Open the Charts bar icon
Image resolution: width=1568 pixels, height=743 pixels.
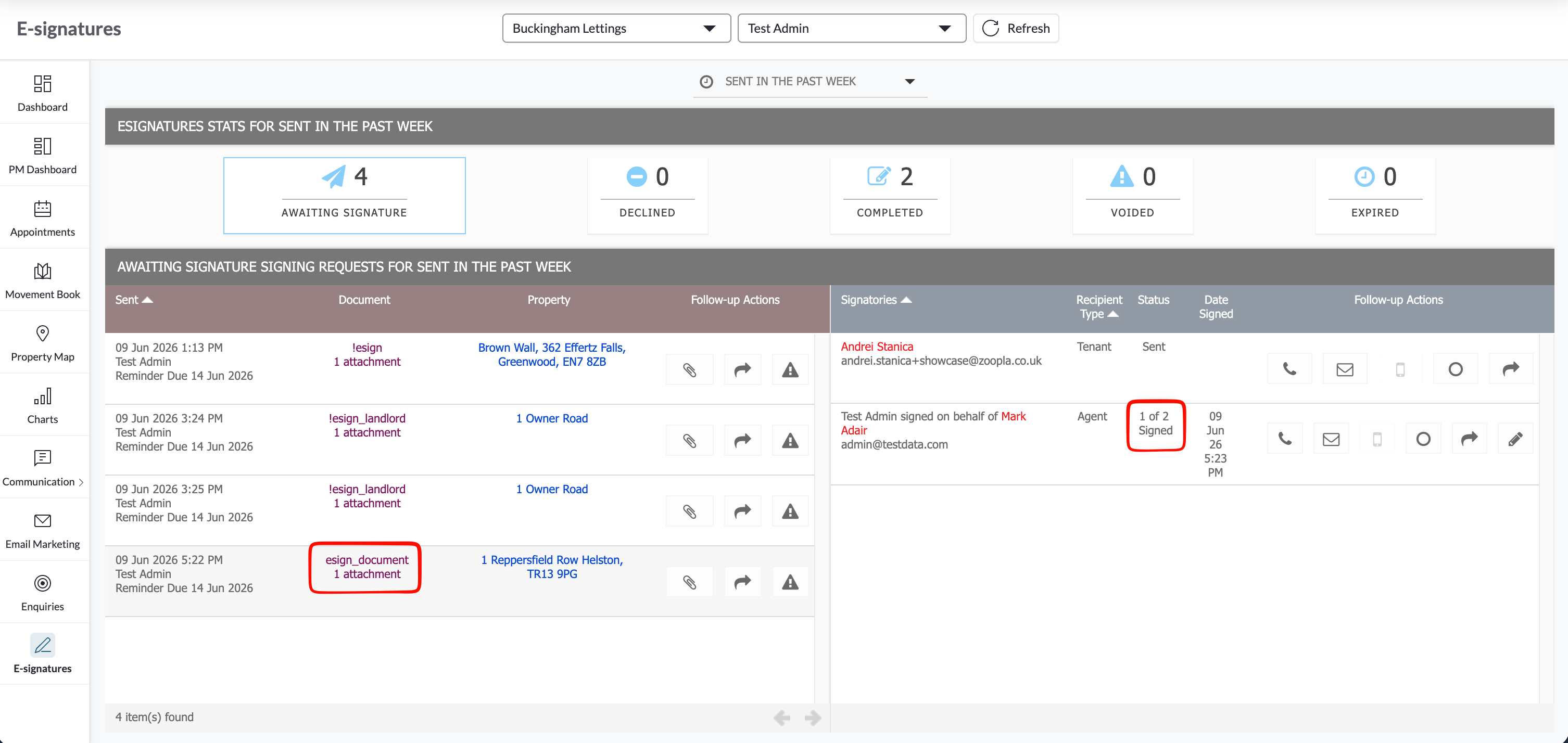click(43, 396)
